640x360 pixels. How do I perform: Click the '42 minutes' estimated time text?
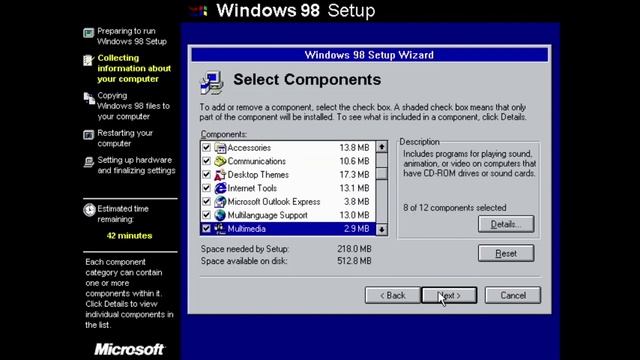pos(129,236)
